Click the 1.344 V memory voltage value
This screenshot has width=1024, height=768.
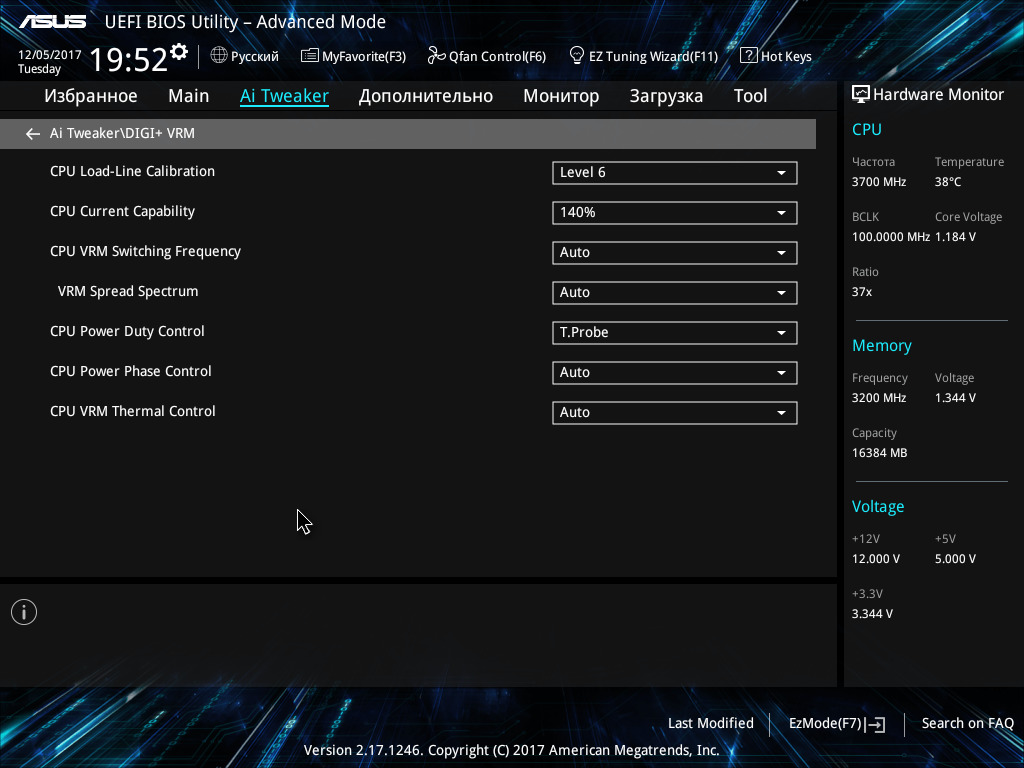click(955, 398)
